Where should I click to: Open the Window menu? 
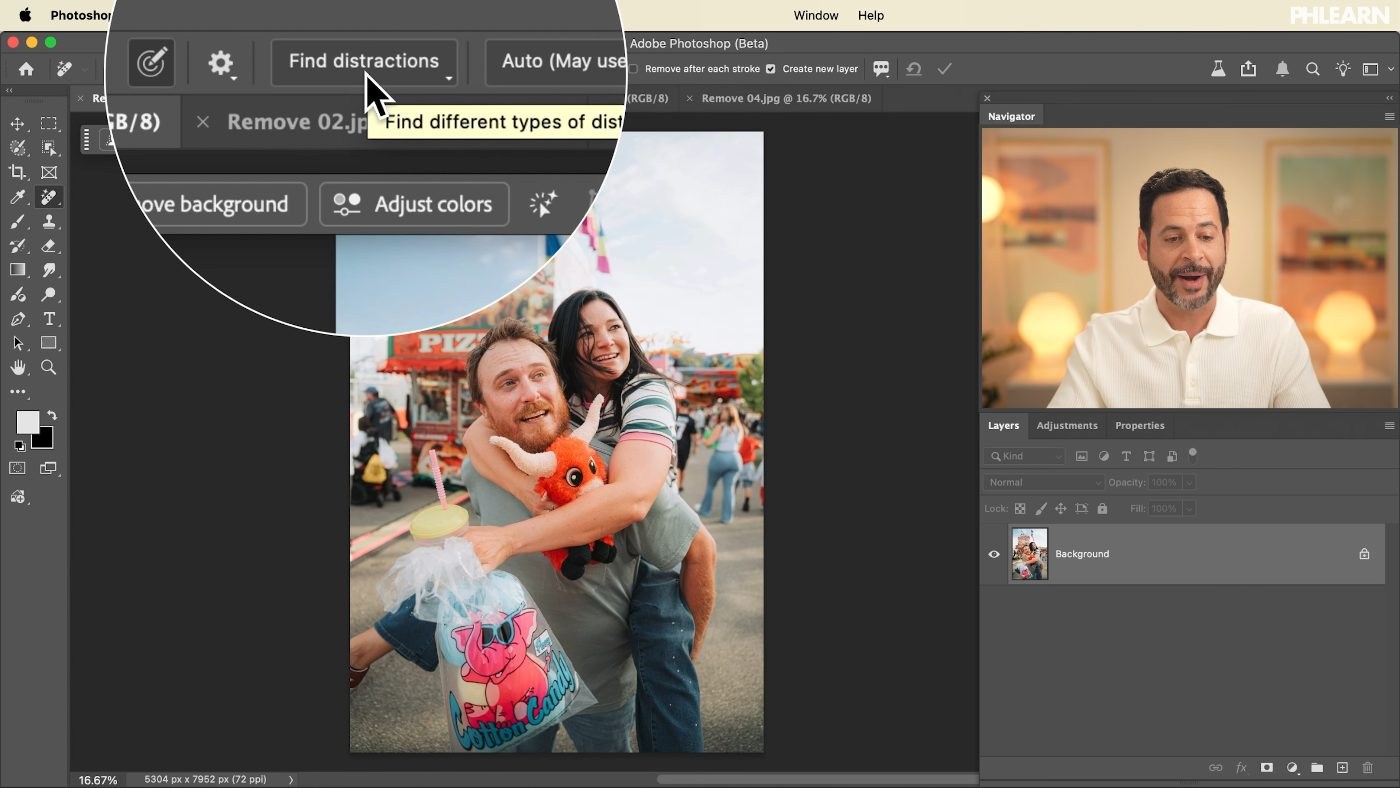point(816,15)
